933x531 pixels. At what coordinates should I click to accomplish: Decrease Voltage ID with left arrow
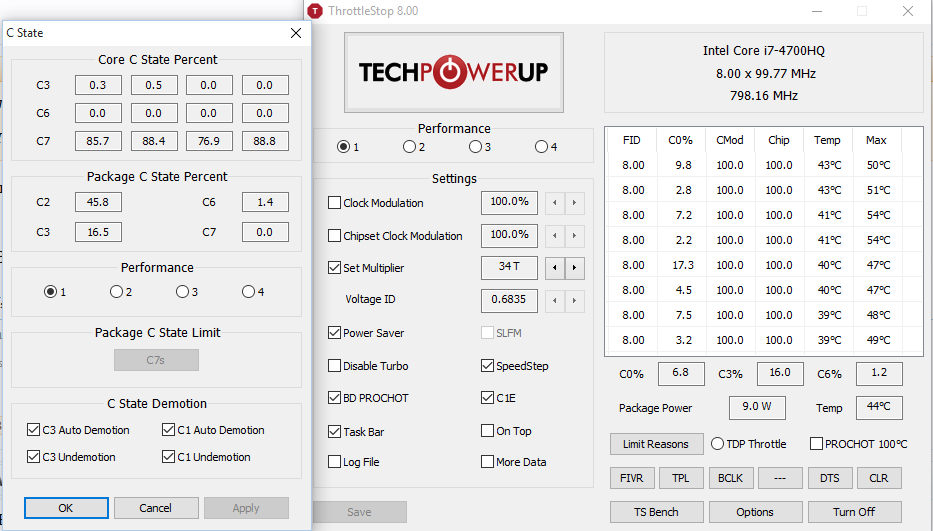(x=555, y=301)
